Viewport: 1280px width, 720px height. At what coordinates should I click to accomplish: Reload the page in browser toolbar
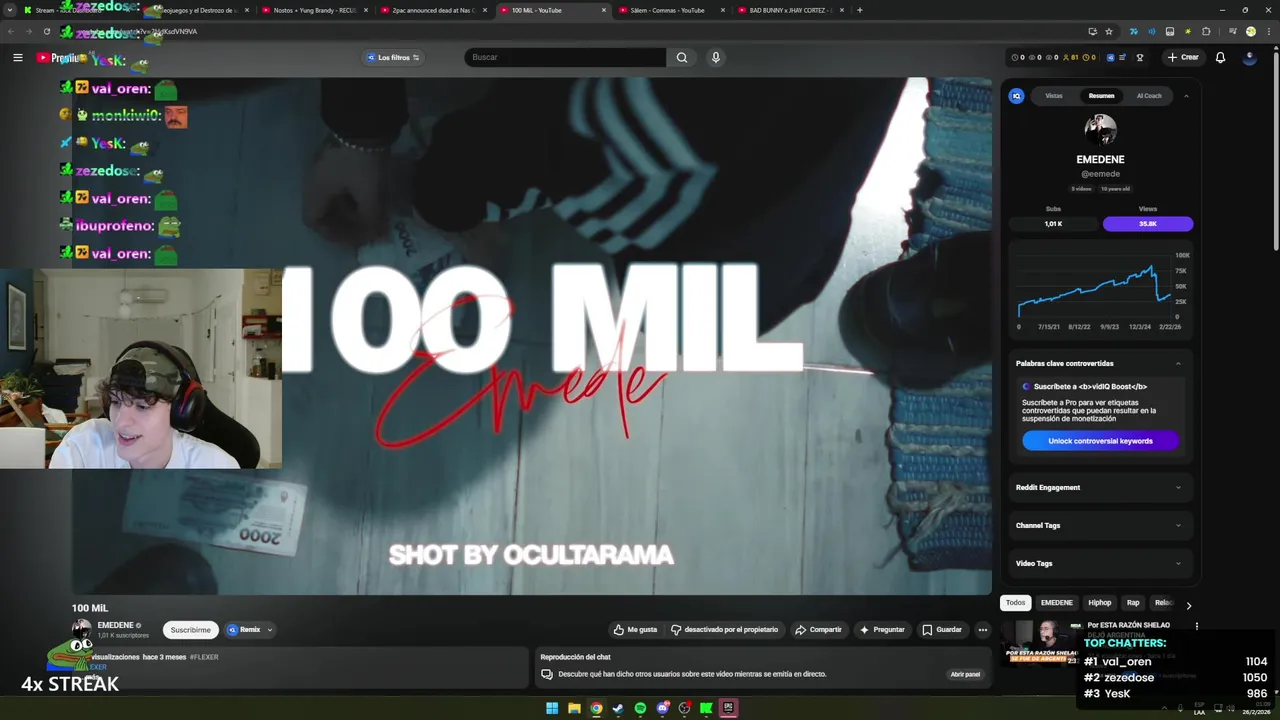pos(46,31)
